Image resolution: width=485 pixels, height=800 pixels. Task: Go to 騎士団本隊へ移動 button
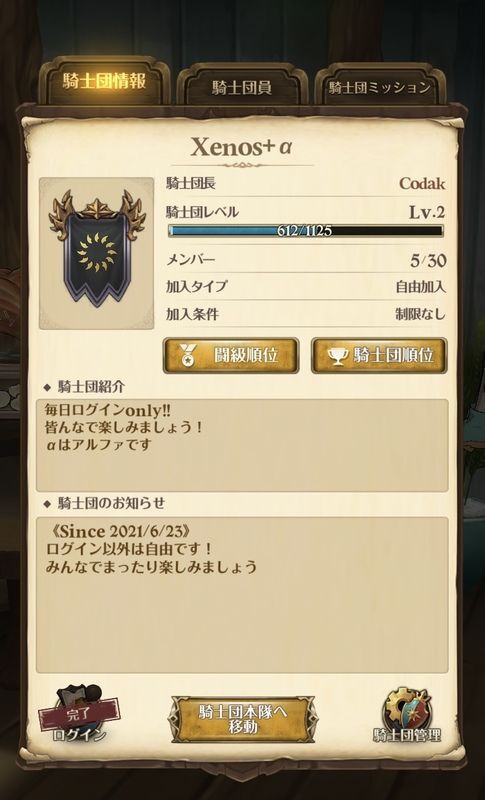(243, 719)
